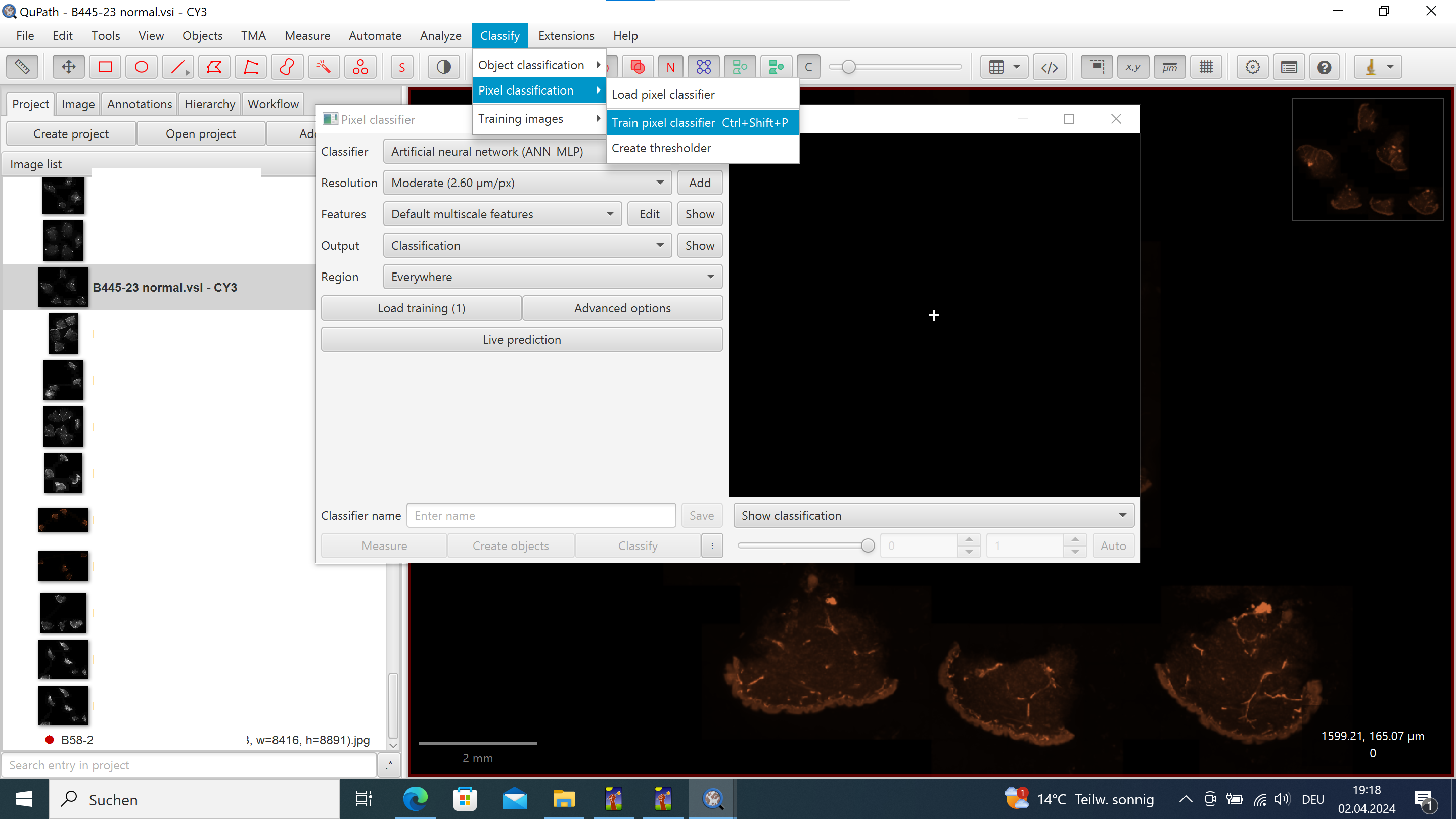The width and height of the screenshot is (1456, 819).
Task: Select the Move tool
Action: [x=68, y=66]
